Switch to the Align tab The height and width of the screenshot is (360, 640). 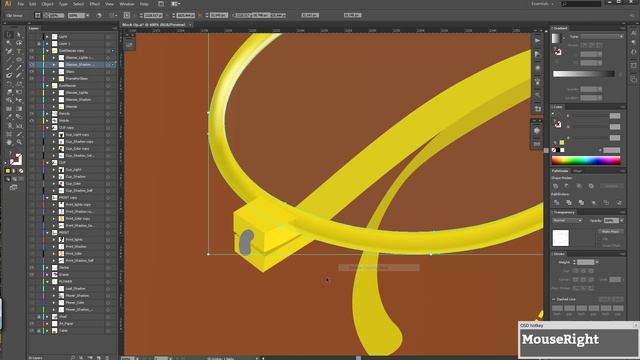pyautogui.click(x=577, y=171)
